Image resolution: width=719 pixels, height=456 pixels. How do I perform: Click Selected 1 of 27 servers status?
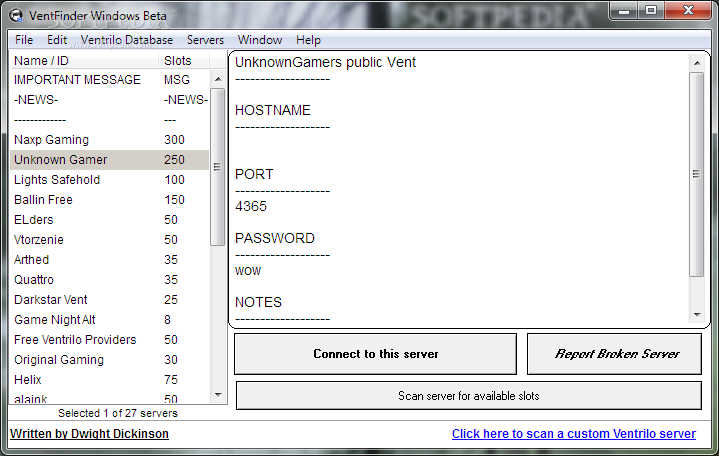[118, 413]
